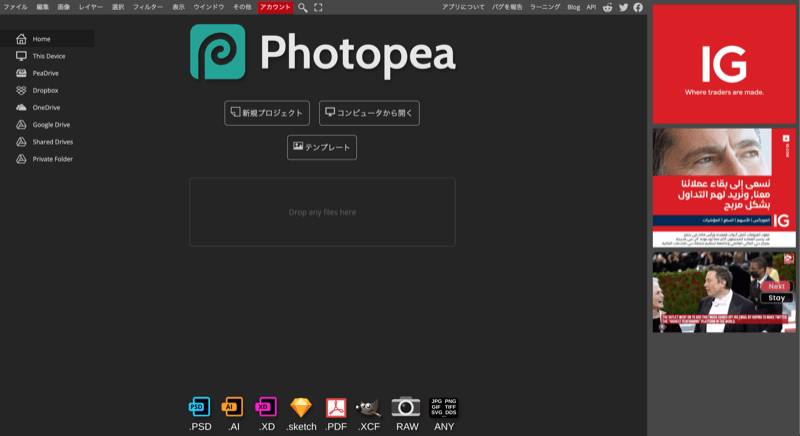The width and height of the screenshot is (800, 436).
Task: Click the .XD format icon
Action: 266,407
